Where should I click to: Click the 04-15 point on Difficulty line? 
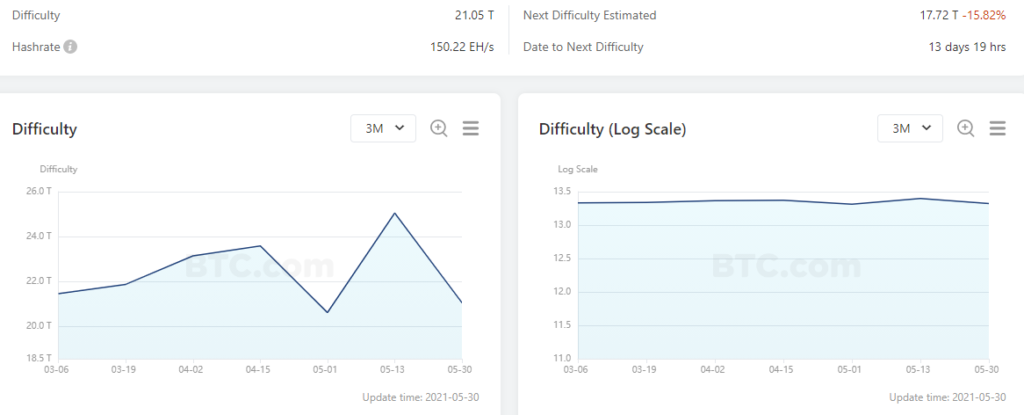[260, 246]
